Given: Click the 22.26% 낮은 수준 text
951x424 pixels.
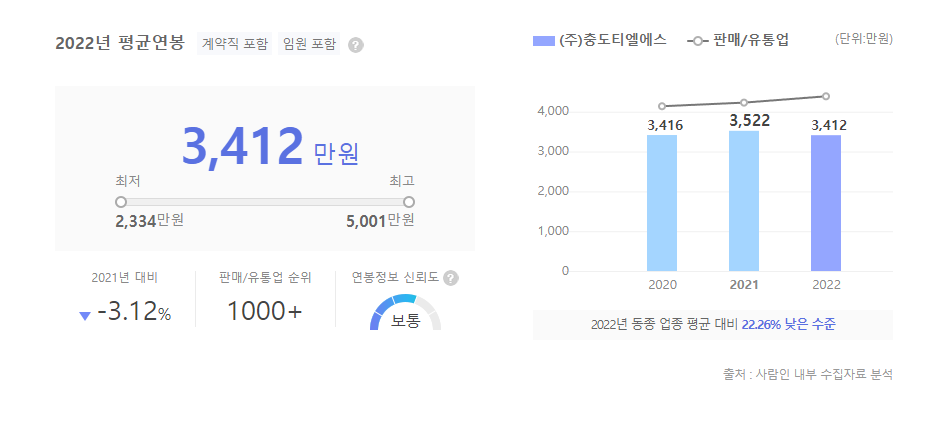Looking at the screenshot, I should pos(788,325).
